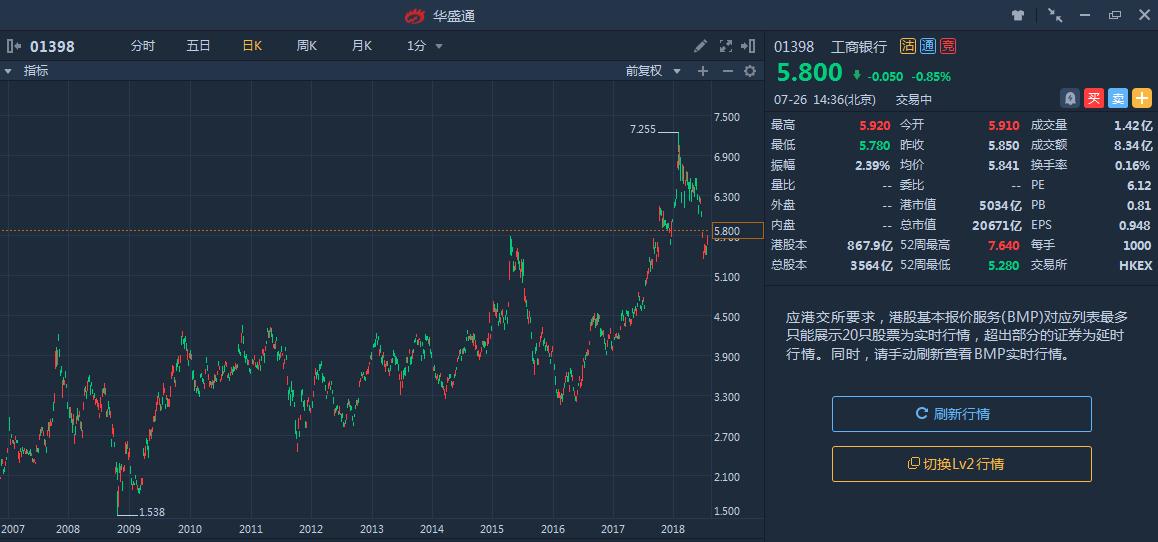Viewport: 1158px width, 542px height.
Task: Click the 切换Lv2行情 button
Action: (962, 464)
